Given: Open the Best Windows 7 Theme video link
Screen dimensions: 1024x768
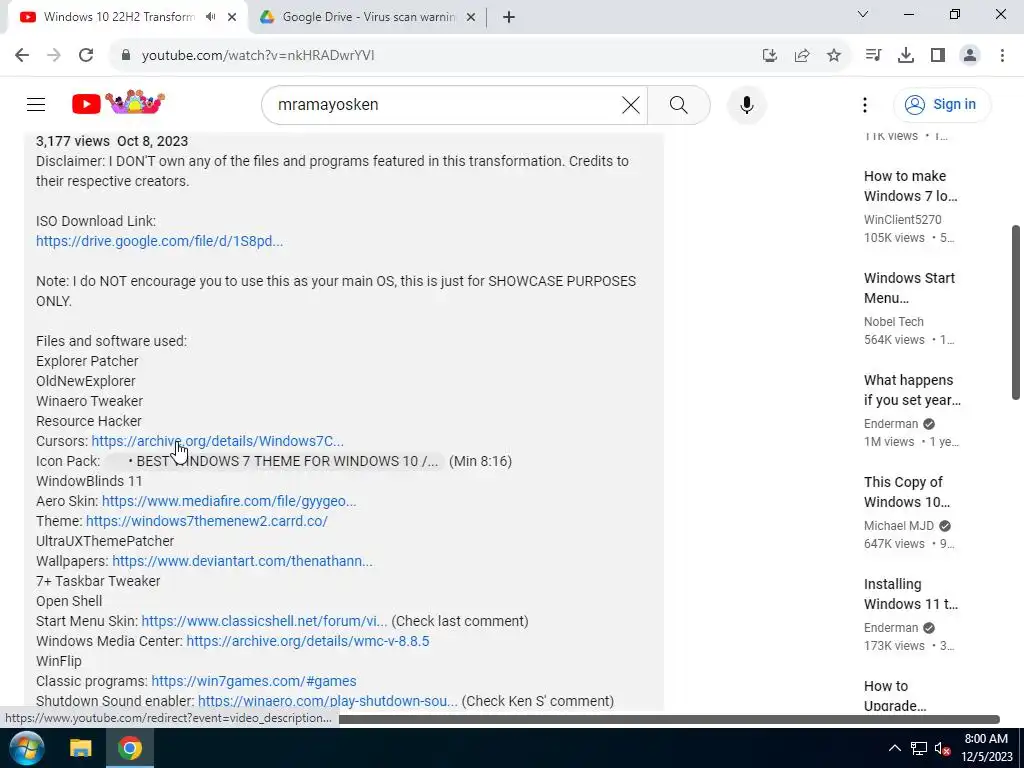Looking at the screenshot, I should (x=274, y=461).
